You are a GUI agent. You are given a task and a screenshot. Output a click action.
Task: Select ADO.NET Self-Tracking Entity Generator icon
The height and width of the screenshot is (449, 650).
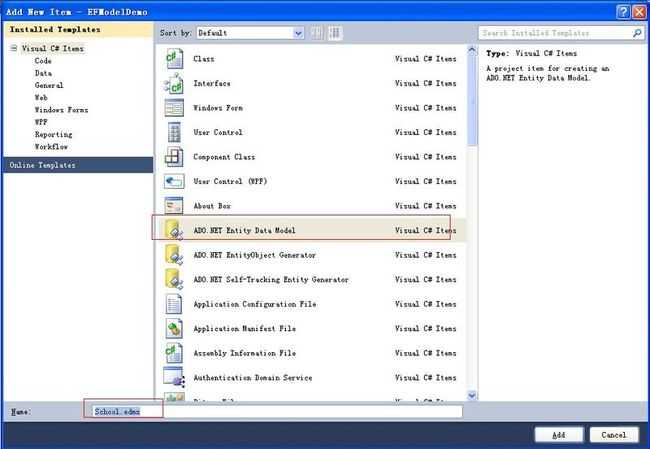click(x=174, y=279)
